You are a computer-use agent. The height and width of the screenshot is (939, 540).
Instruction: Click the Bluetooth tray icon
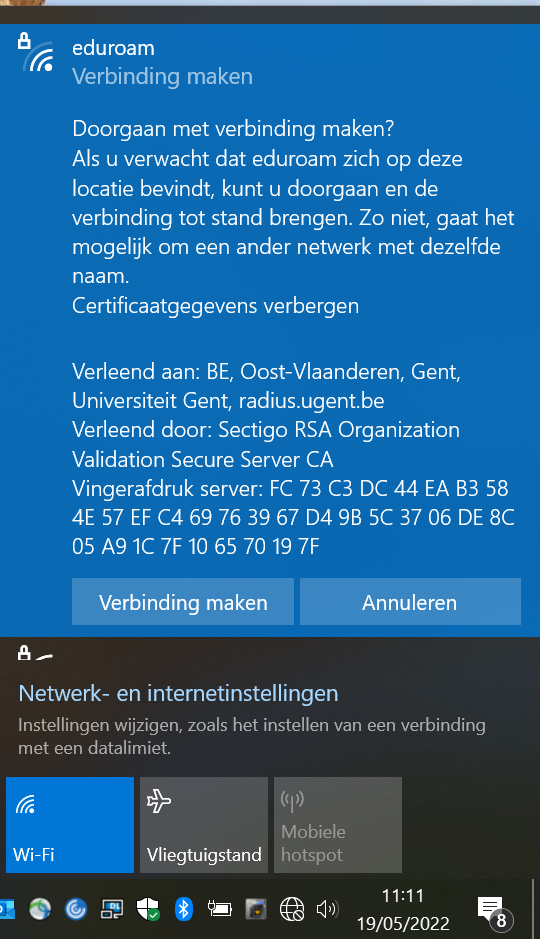point(184,909)
